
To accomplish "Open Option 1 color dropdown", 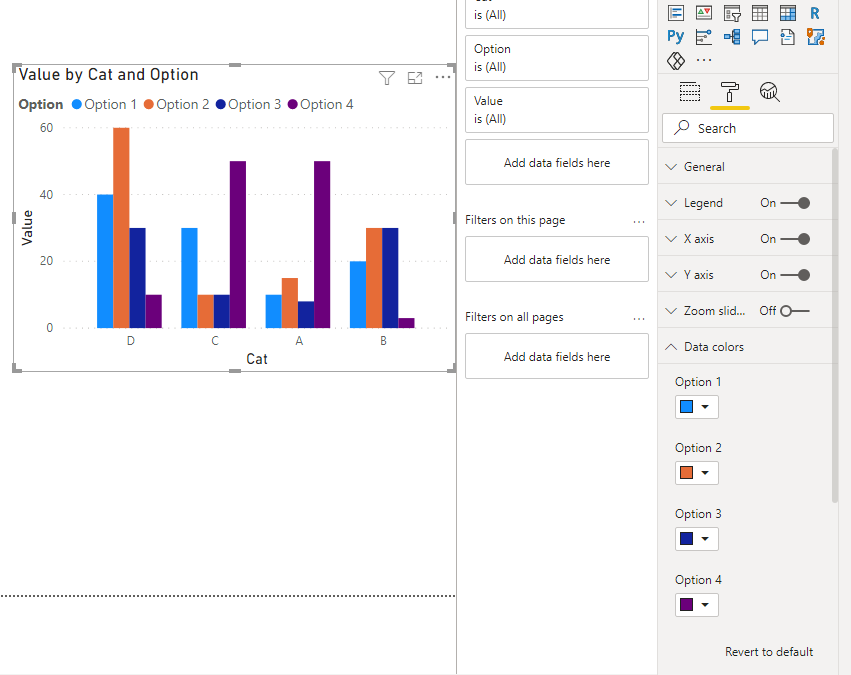I will [696, 407].
